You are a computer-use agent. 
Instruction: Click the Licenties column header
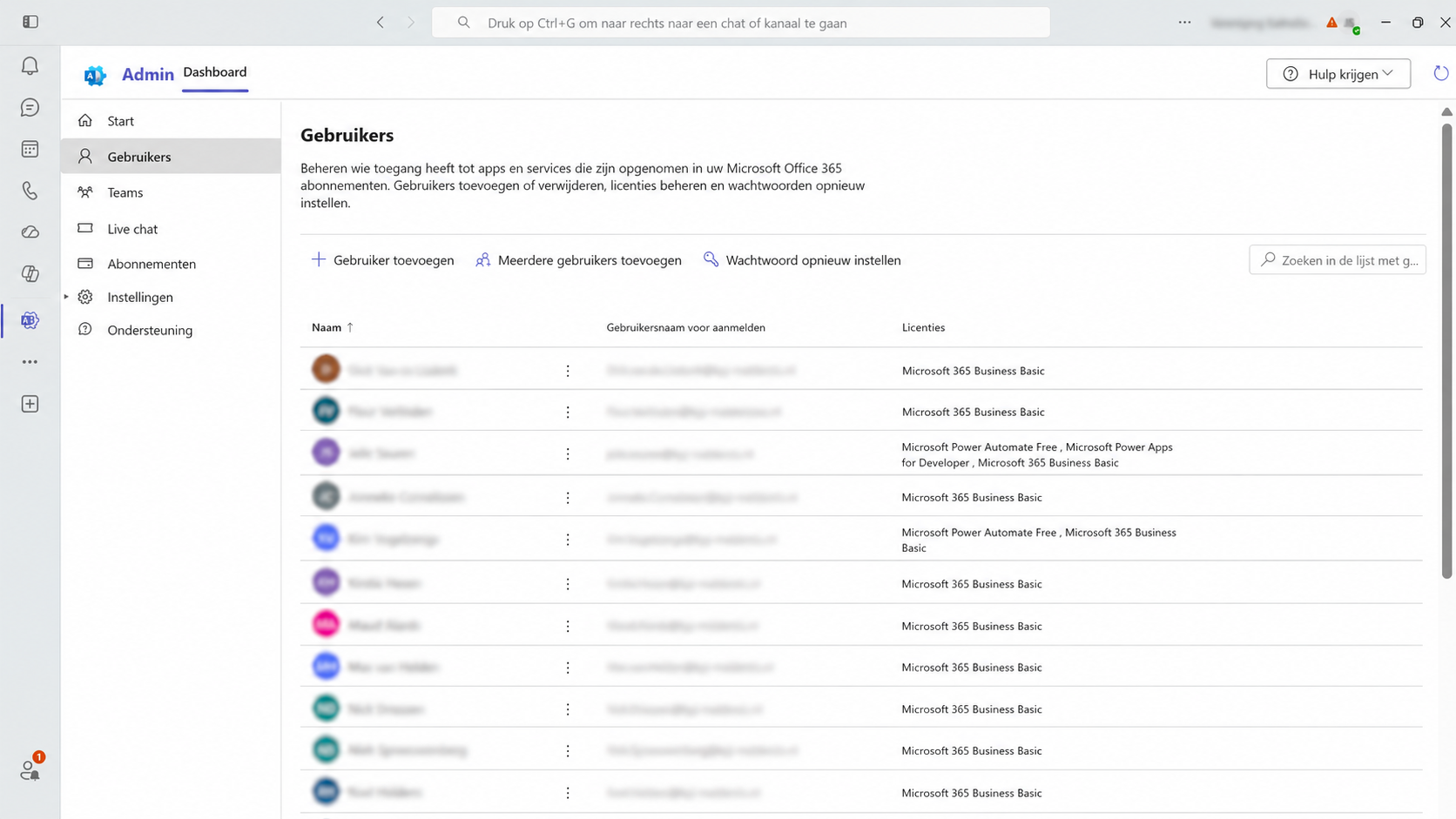tap(923, 327)
